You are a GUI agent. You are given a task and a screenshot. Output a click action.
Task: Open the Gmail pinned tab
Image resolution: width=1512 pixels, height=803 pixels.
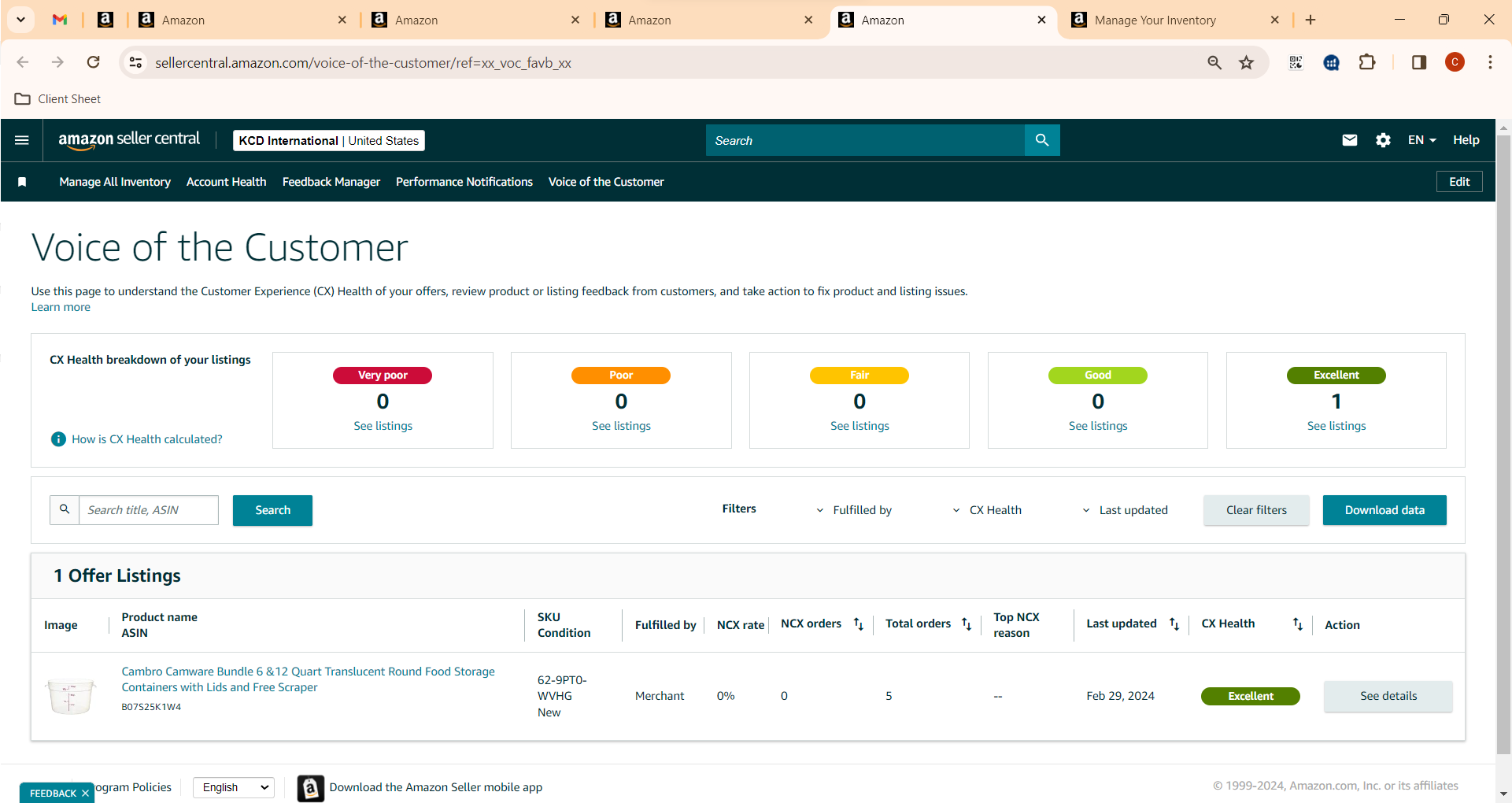click(x=60, y=20)
